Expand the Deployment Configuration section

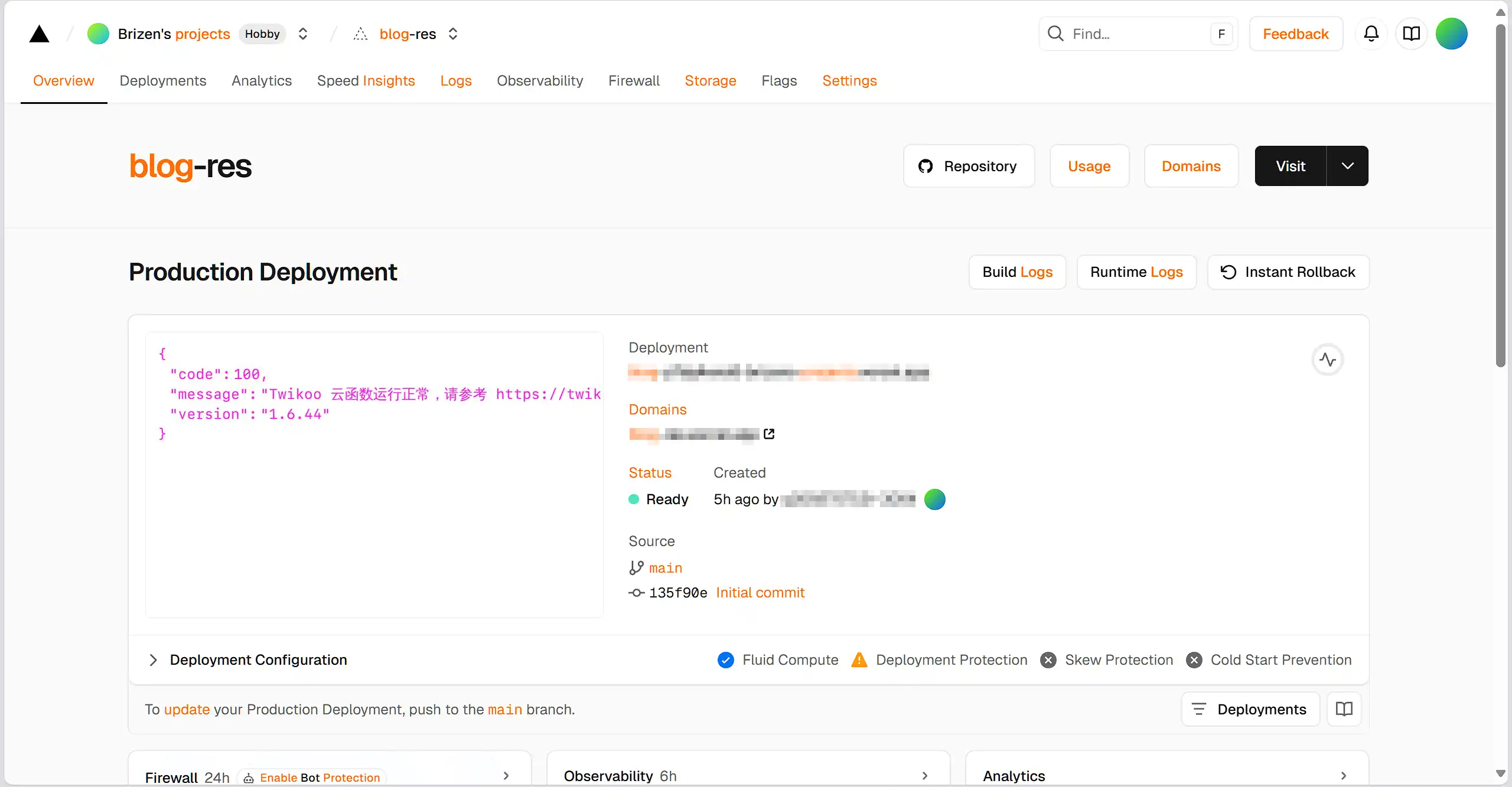click(154, 659)
